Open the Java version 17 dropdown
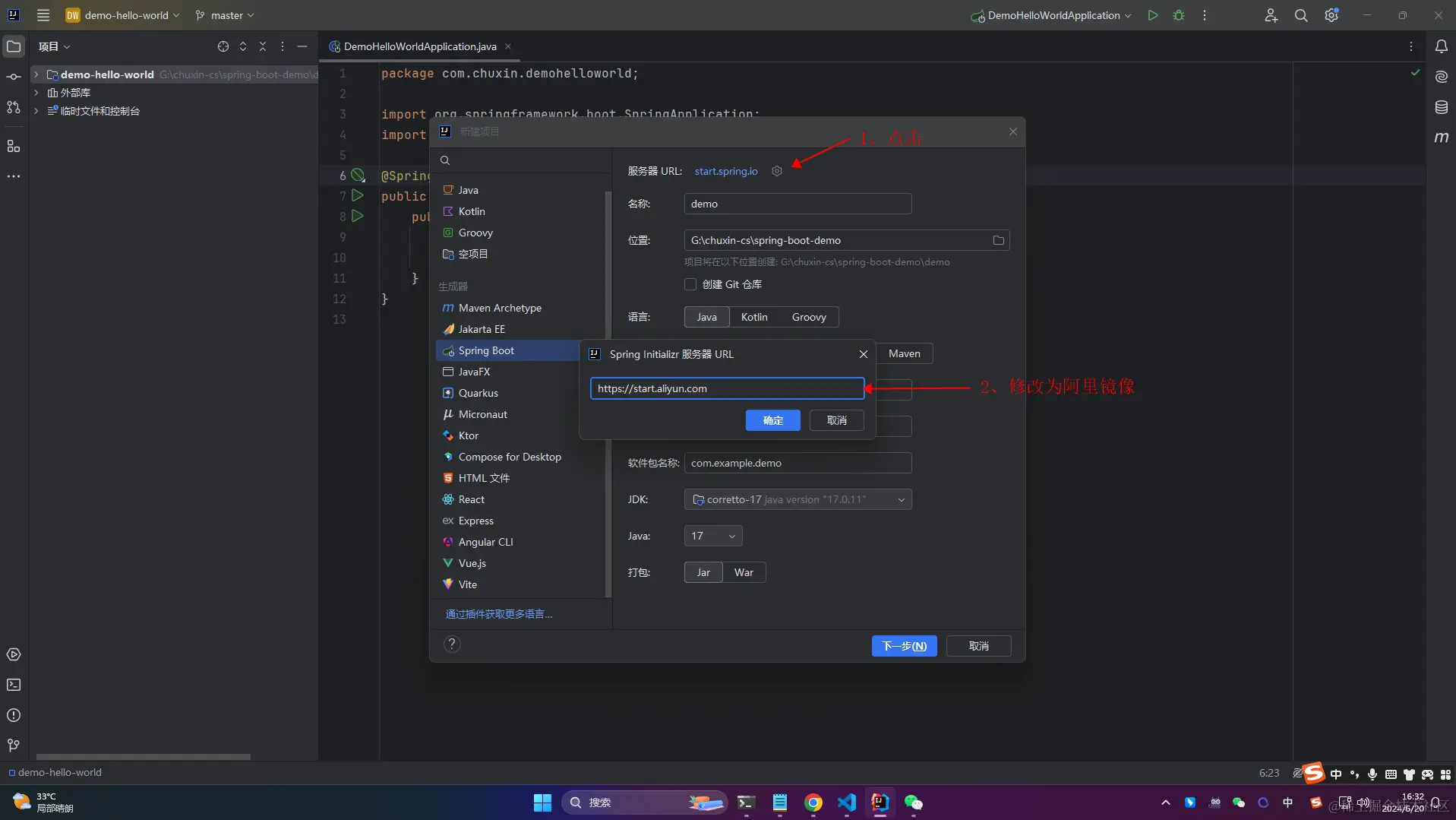1456x820 pixels. click(x=712, y=536)
